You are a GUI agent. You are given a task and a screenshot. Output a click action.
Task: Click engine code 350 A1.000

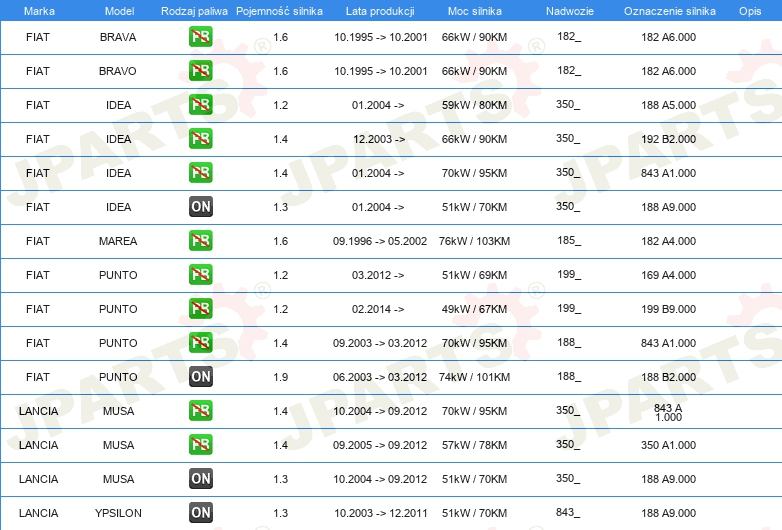tap(668, 445)
